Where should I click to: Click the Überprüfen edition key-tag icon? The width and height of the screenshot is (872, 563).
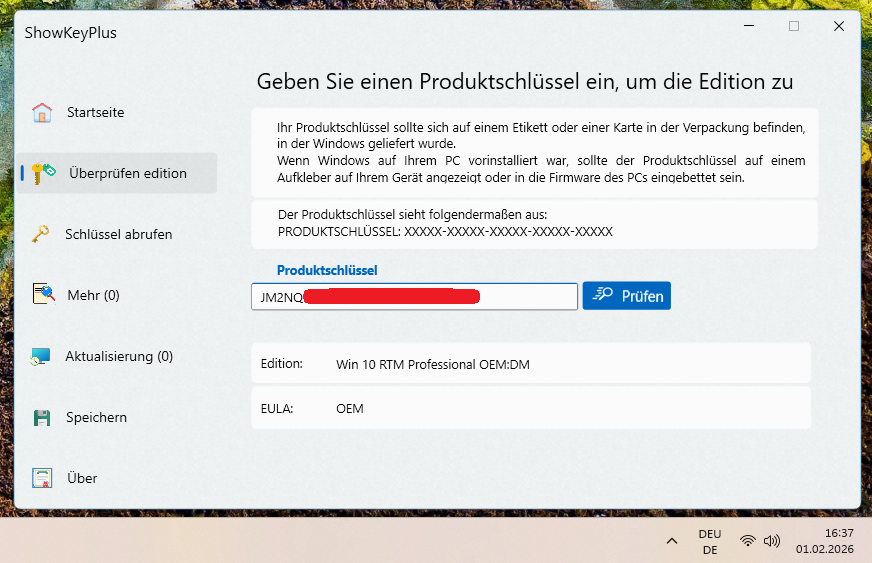[44, 173]
